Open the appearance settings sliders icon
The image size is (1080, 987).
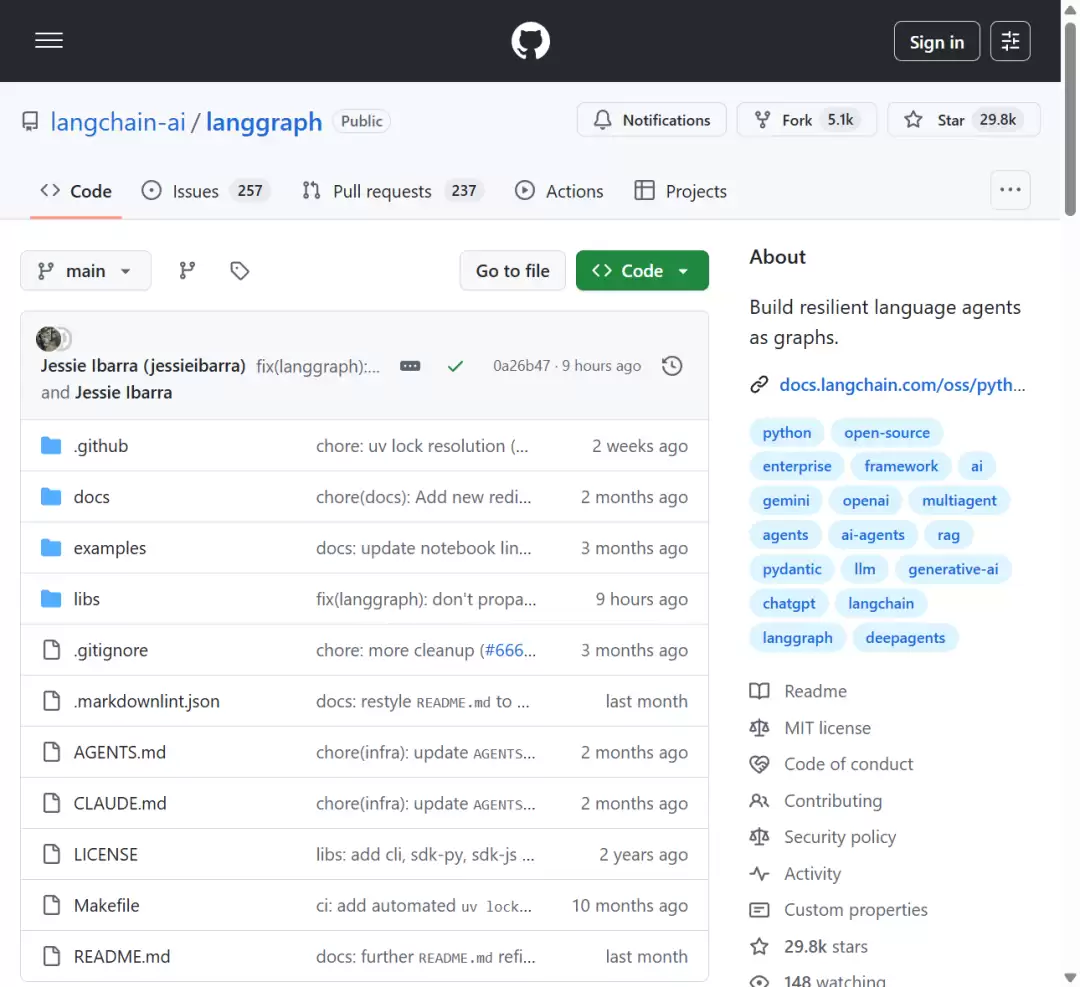[x=1010, y=41]
